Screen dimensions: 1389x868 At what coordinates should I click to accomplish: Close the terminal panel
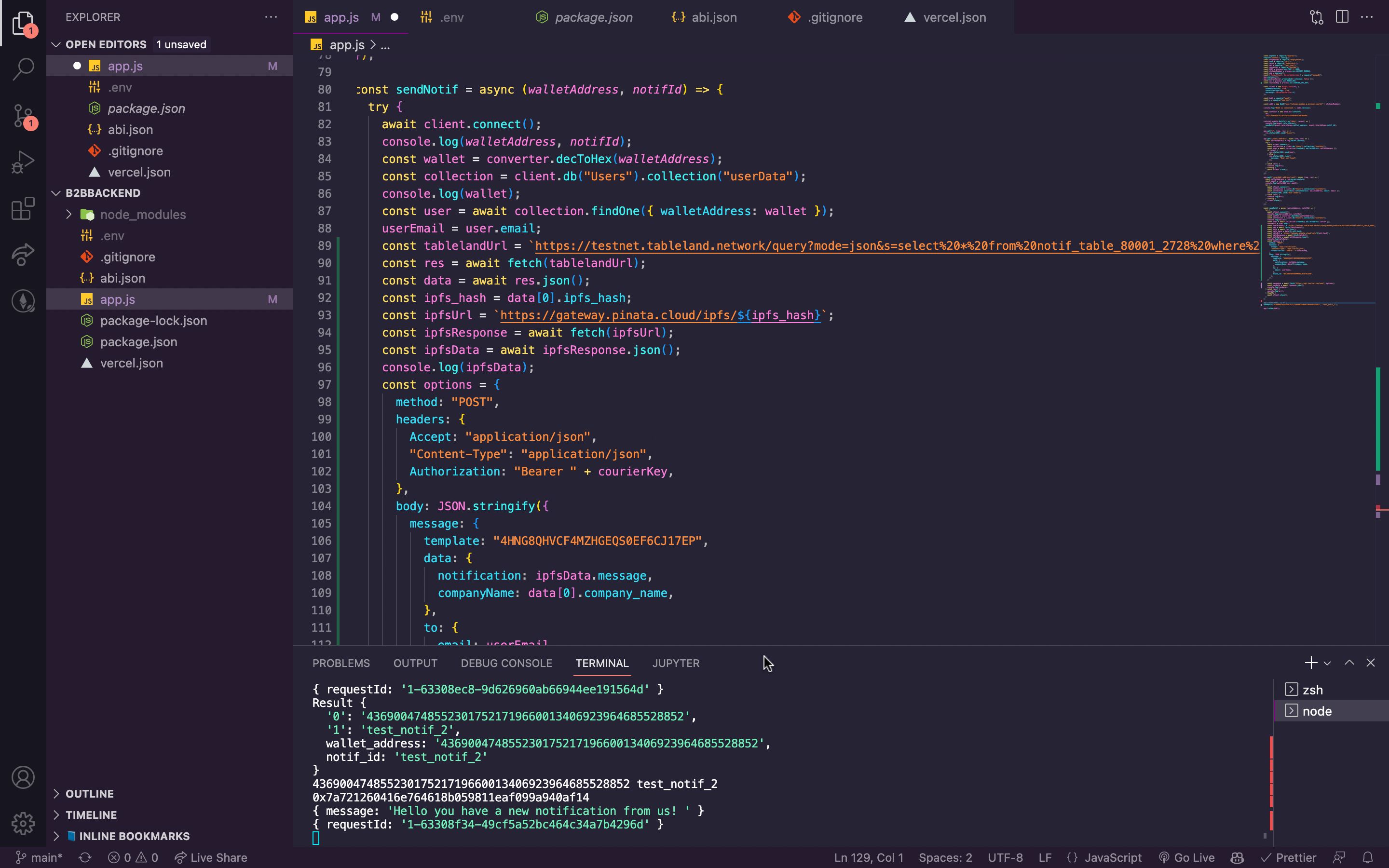1371,663
